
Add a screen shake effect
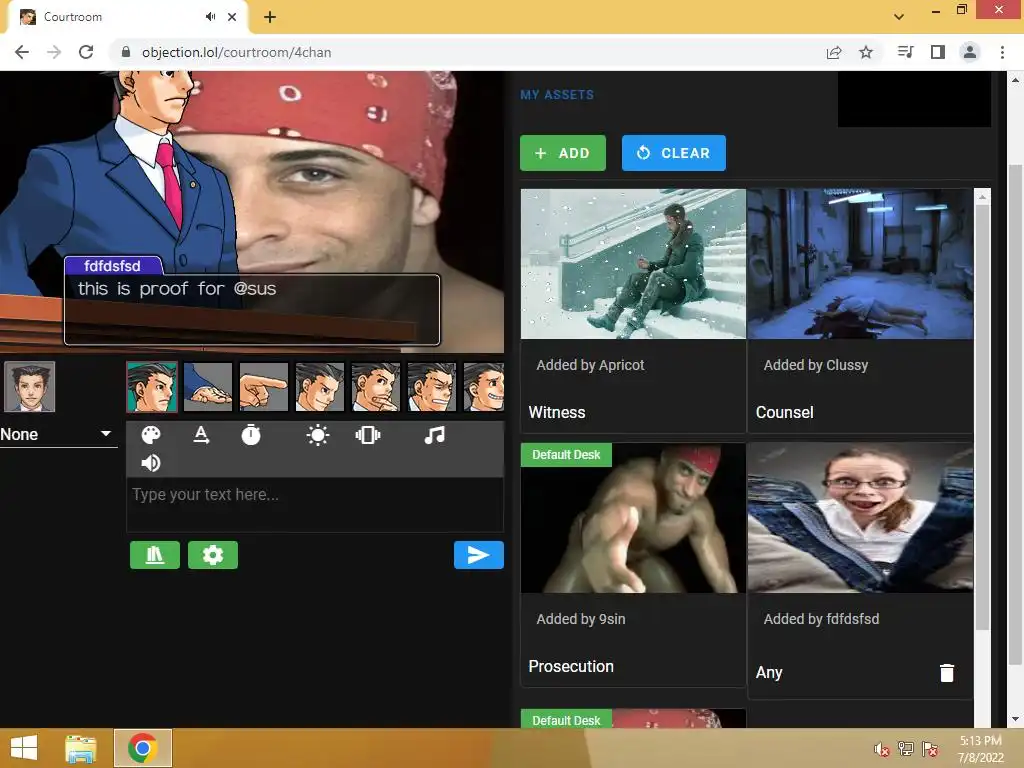(x=368, y=435)
